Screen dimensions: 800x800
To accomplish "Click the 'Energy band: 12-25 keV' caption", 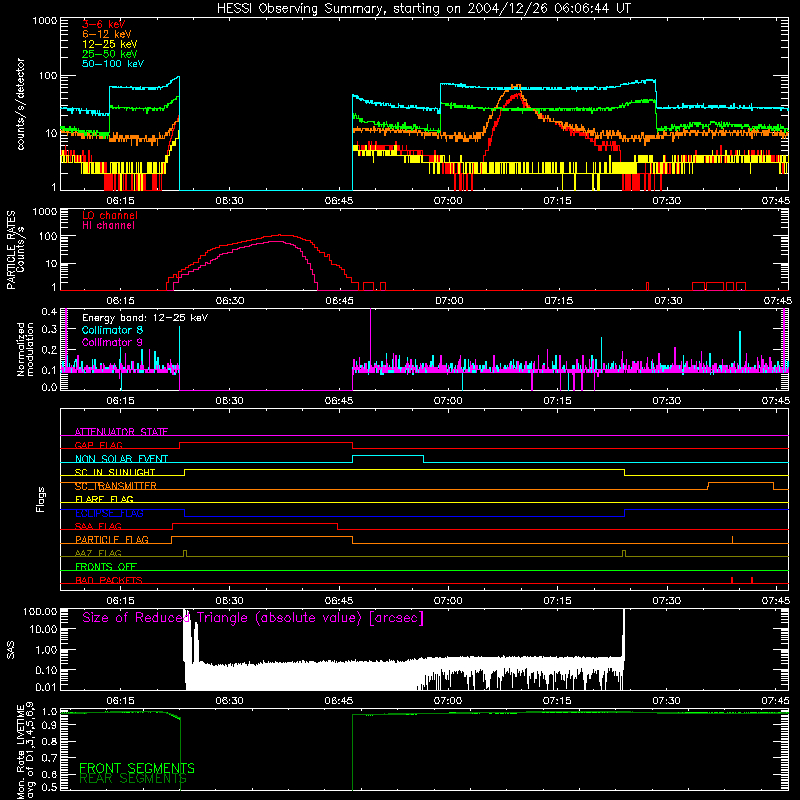I will [x=145, y=318].
